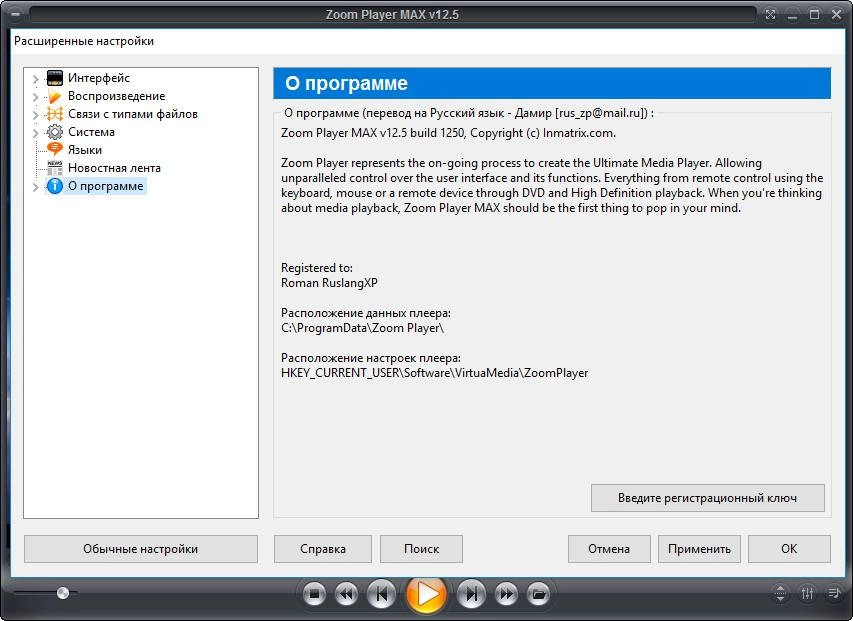Click the fast forward button

click(506, 594)
